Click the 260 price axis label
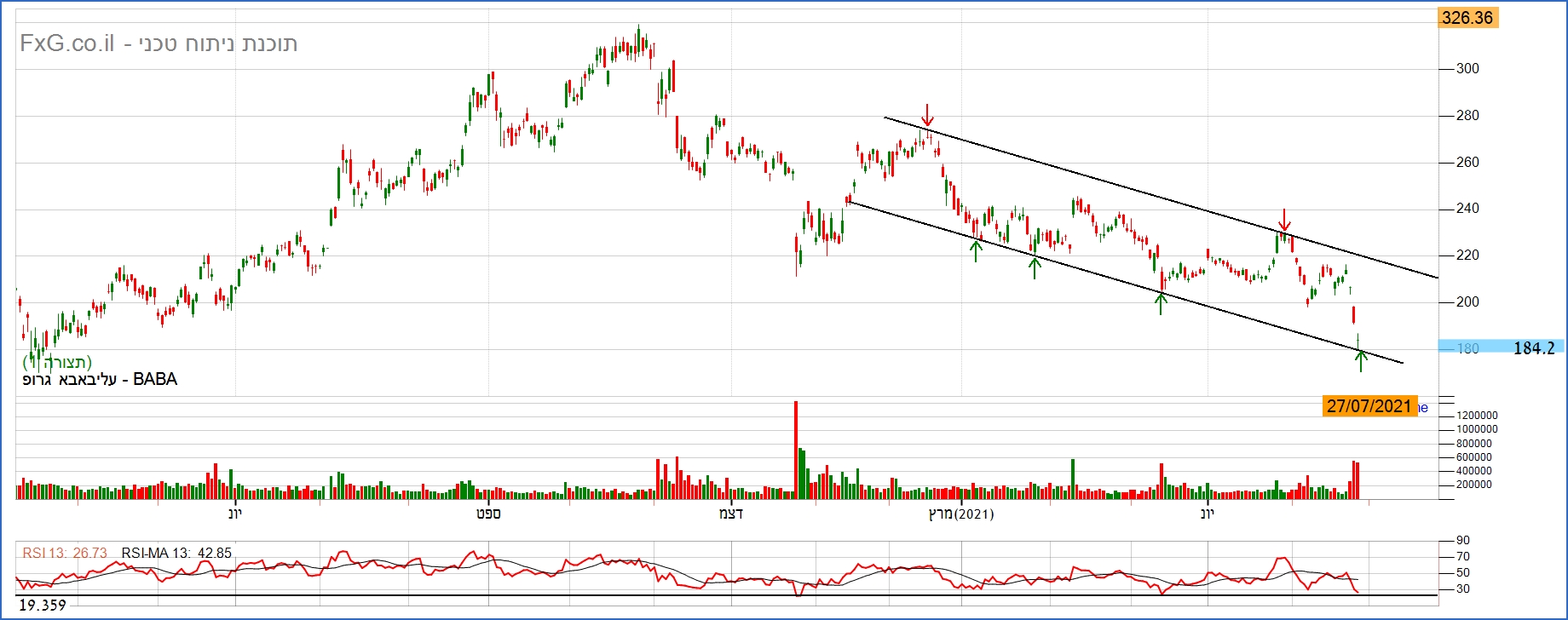 click(x=1467, y=163)
